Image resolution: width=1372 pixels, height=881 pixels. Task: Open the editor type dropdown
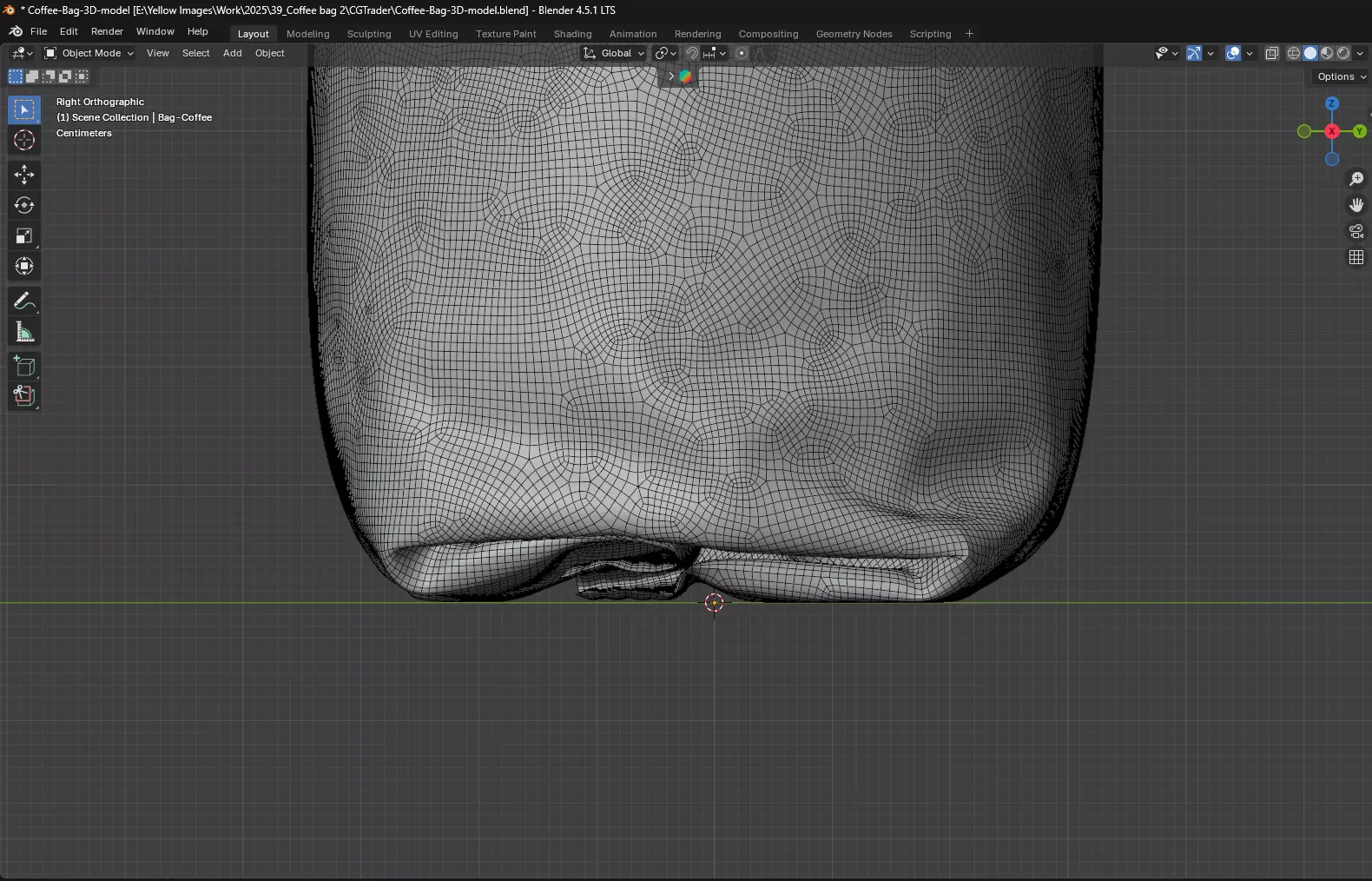click(22, 53)
